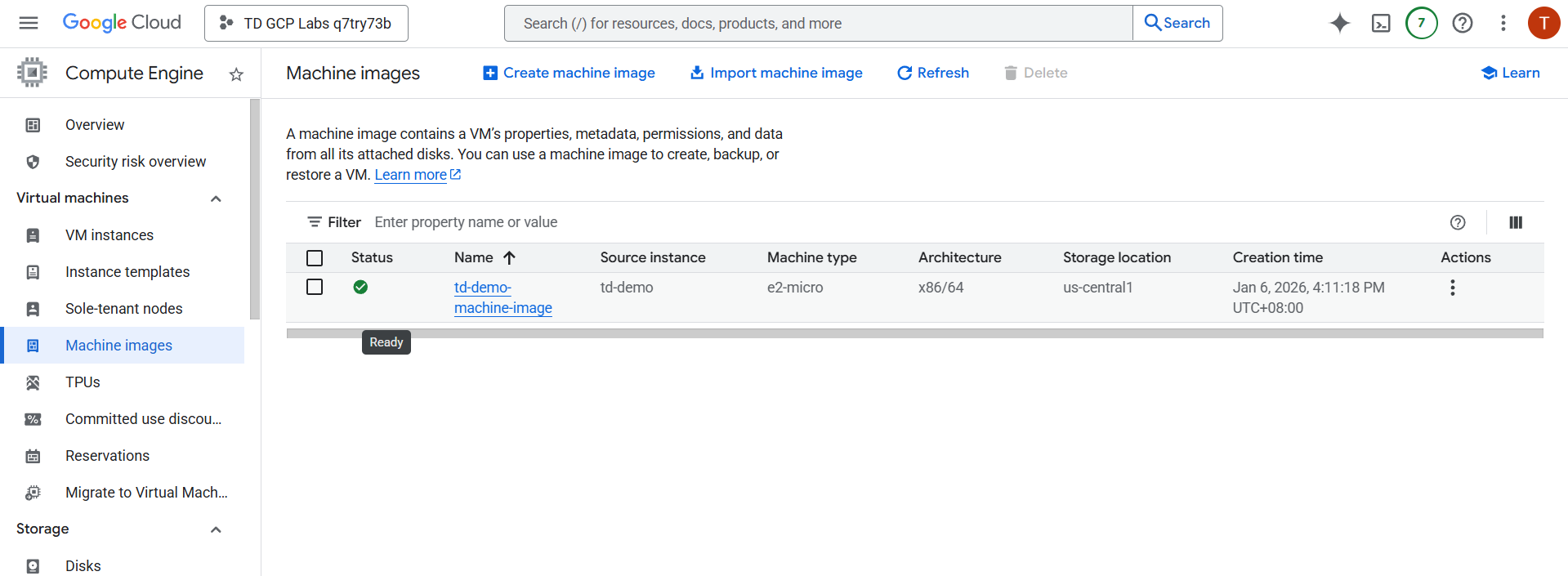Pin Compute Engine with the star icon

(x=236, y=74)
